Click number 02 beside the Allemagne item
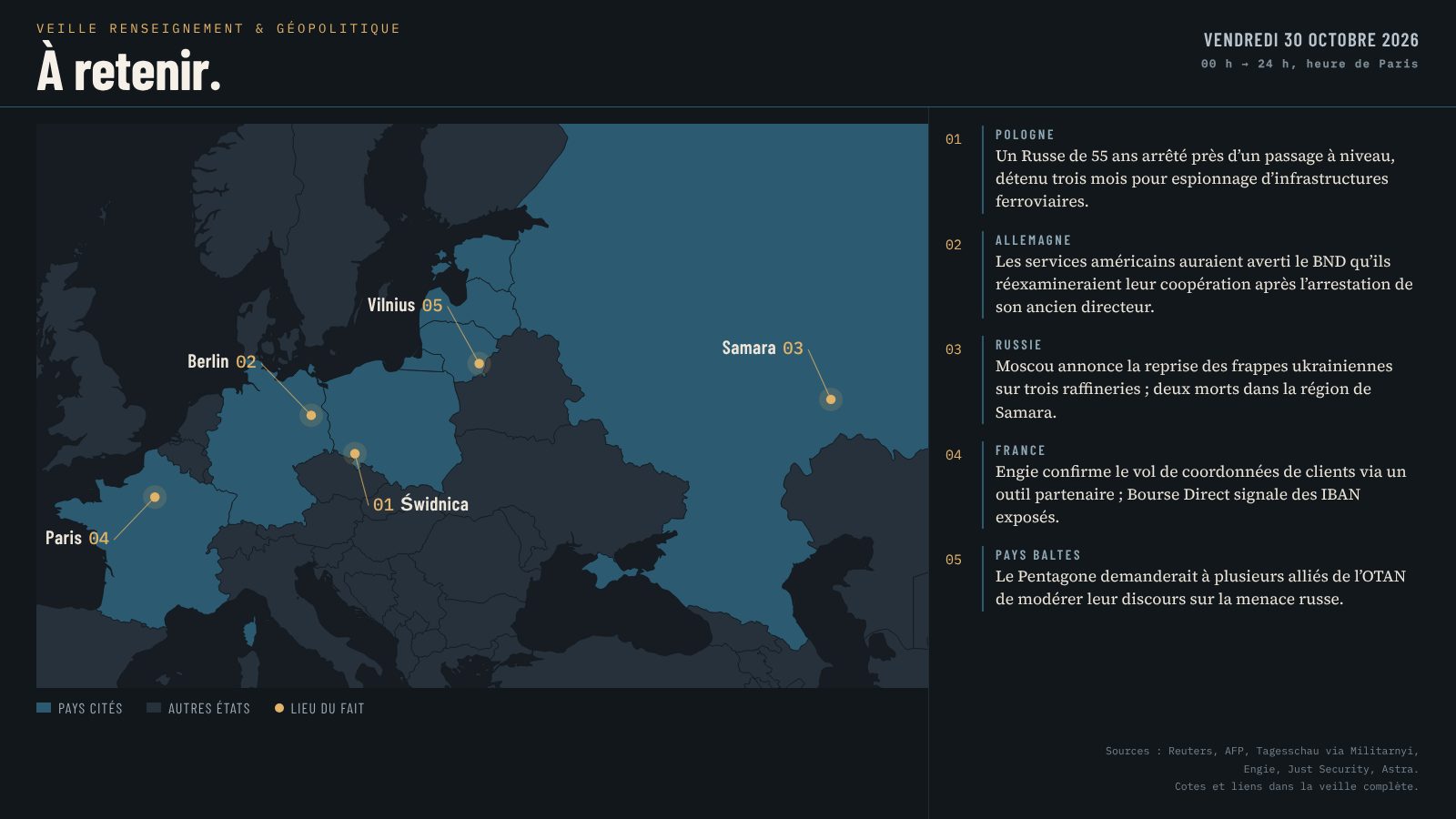 point(953,245)
